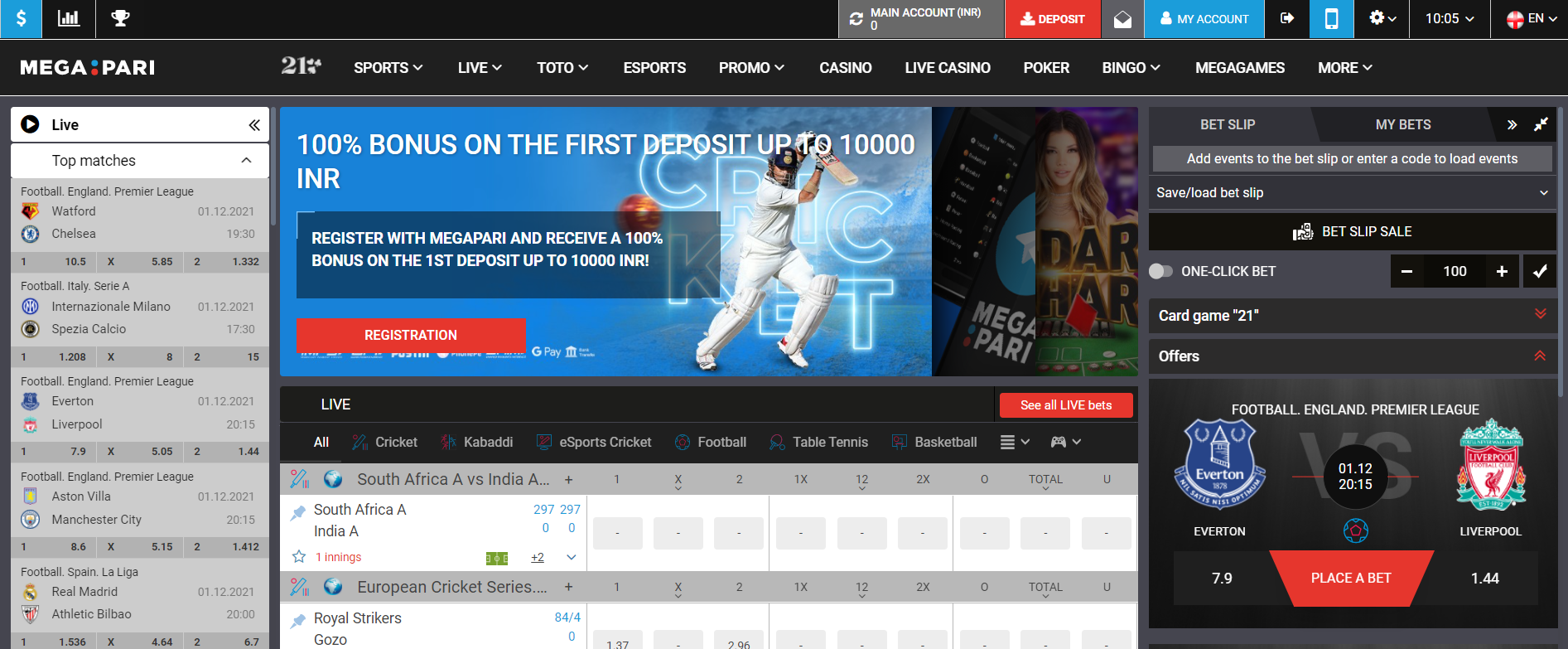Toggle ONE-CLICK BET switch
Viewport: 1568px width, 649px height.
click(x=1161, y=271)
